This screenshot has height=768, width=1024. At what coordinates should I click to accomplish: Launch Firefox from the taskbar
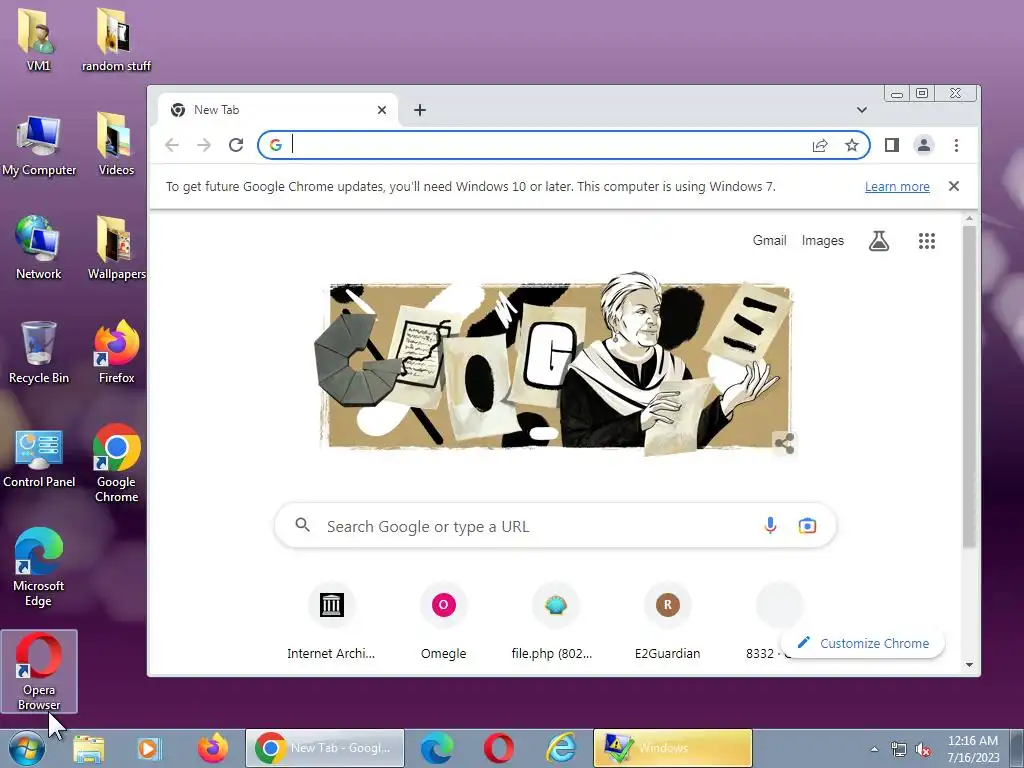click(213, 748)
